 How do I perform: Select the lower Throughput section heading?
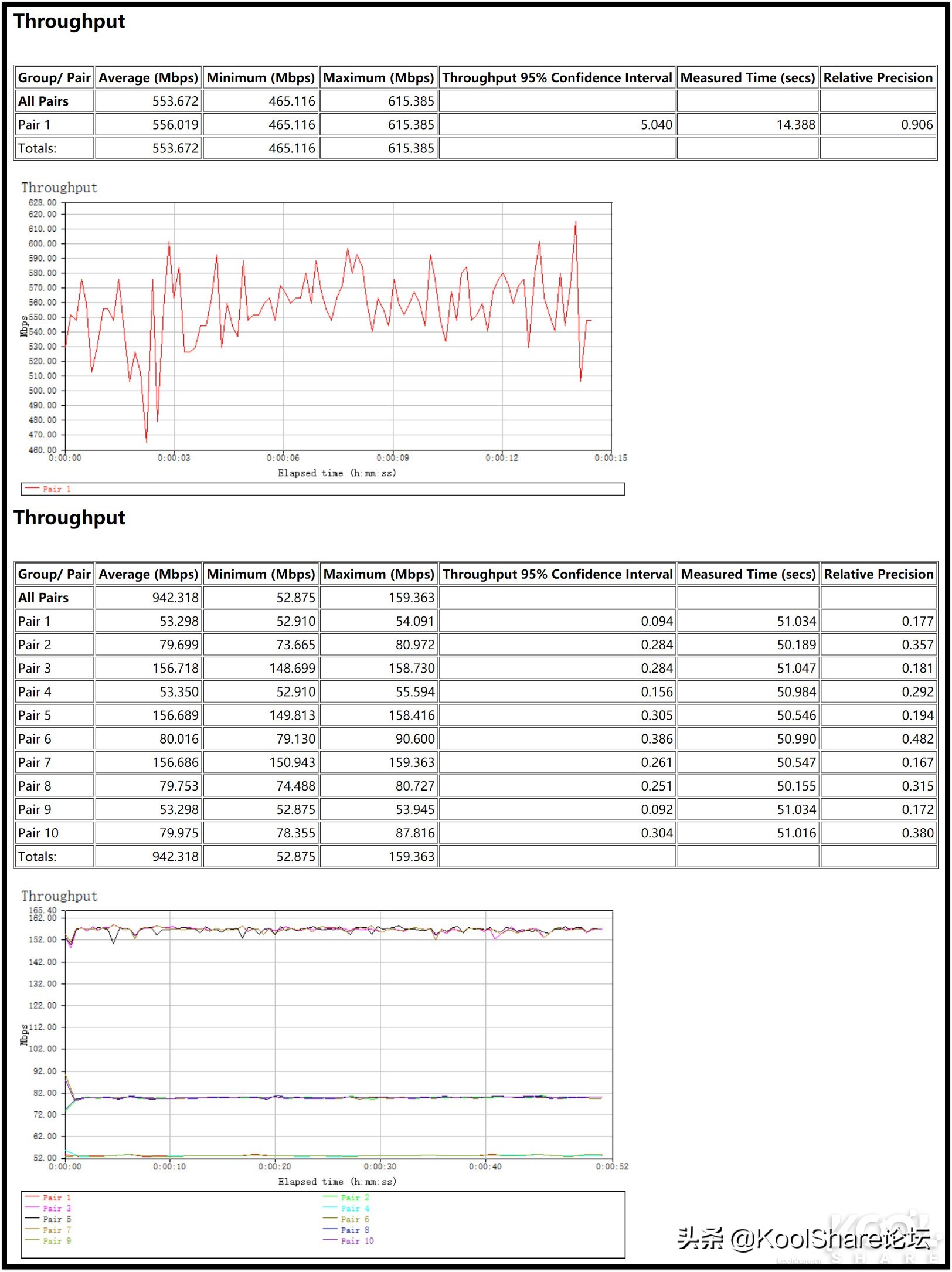[69, 518]
